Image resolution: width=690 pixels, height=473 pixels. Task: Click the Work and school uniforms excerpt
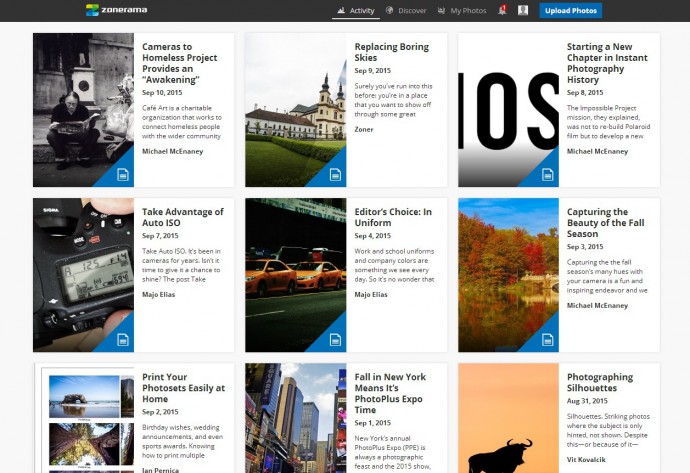(x=394, y=265)
